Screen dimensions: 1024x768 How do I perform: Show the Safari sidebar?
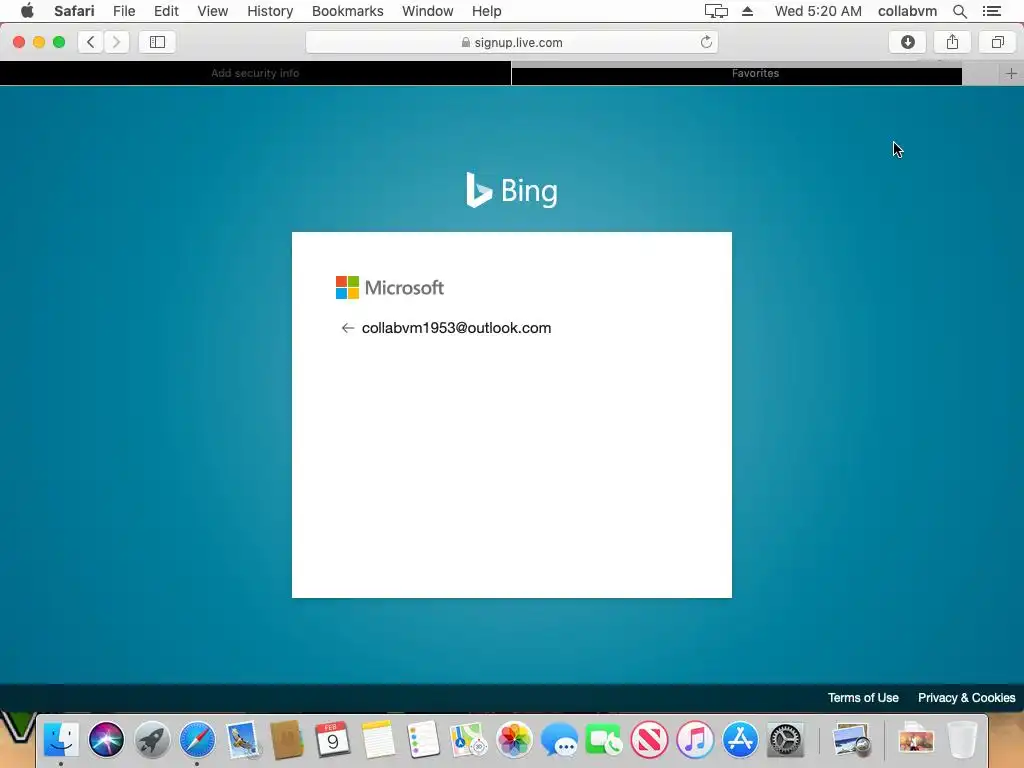(x=157, y=42)
